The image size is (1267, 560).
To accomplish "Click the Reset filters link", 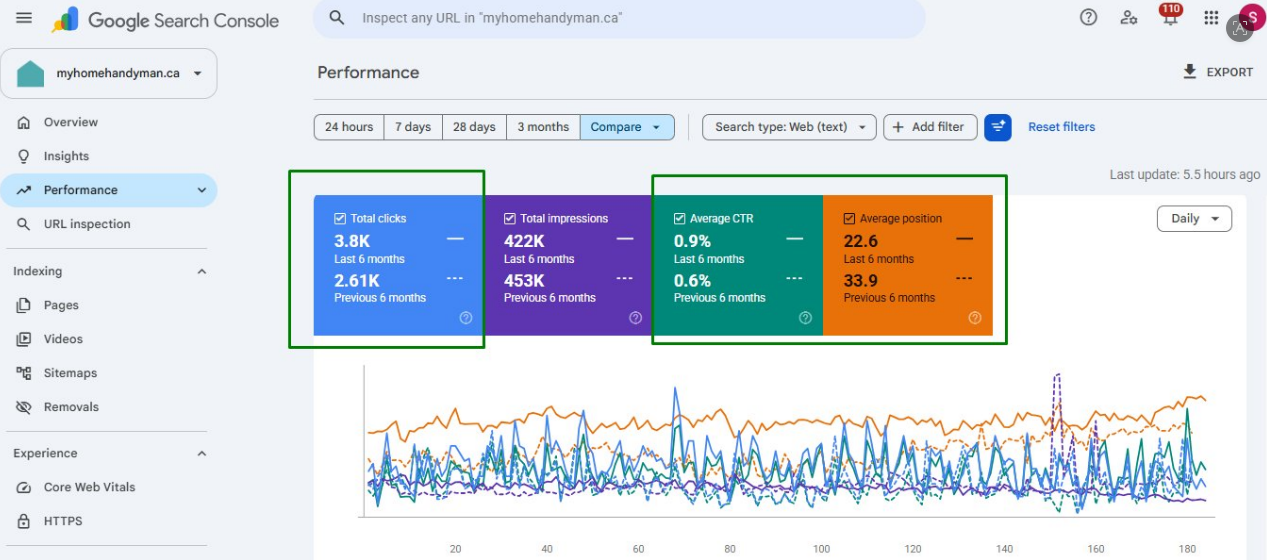I will (1061, 127).
